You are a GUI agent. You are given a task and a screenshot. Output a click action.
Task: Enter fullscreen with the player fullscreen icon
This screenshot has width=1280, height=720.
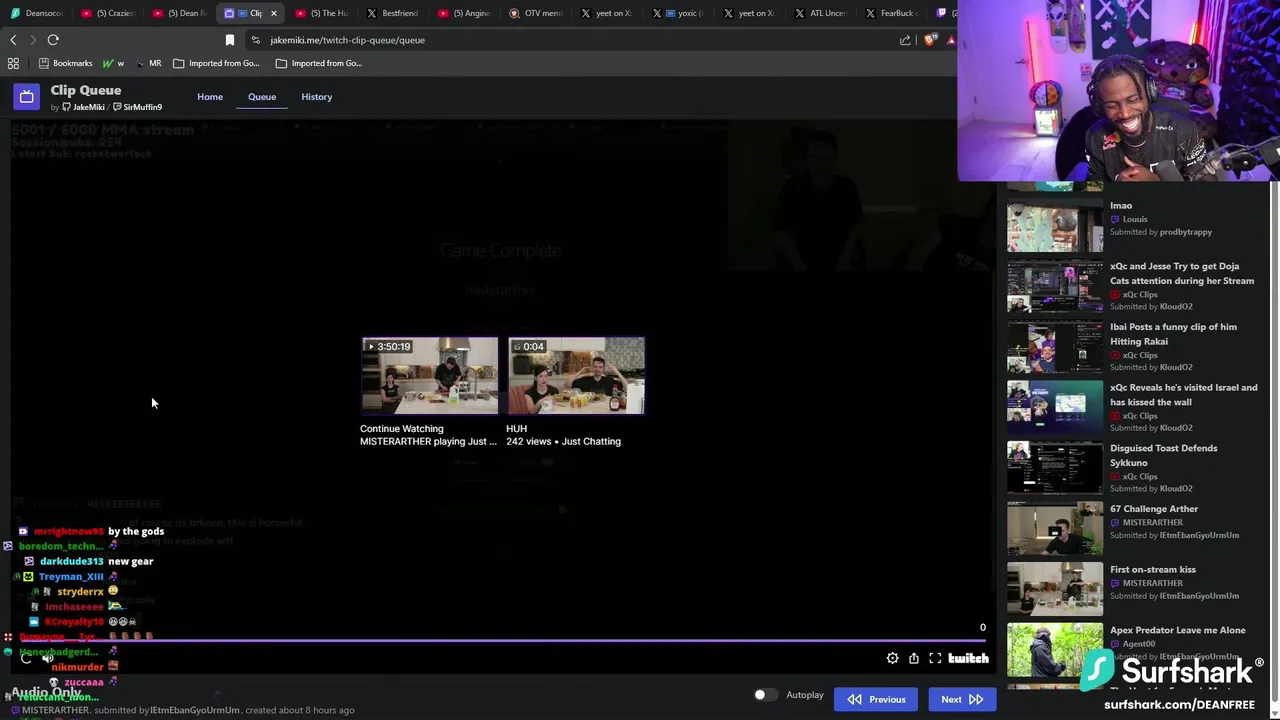click(935, 658)
